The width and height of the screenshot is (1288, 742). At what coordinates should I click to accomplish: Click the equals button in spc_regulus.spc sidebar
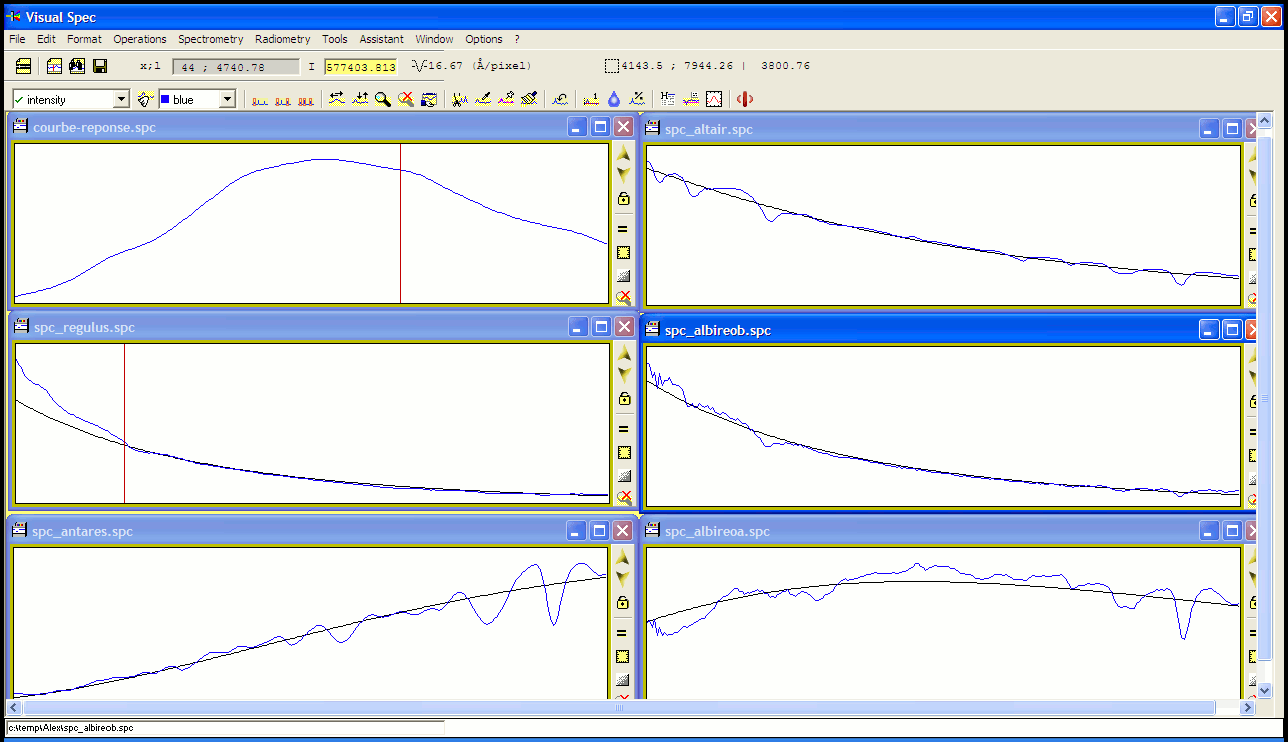coord(624,429)
